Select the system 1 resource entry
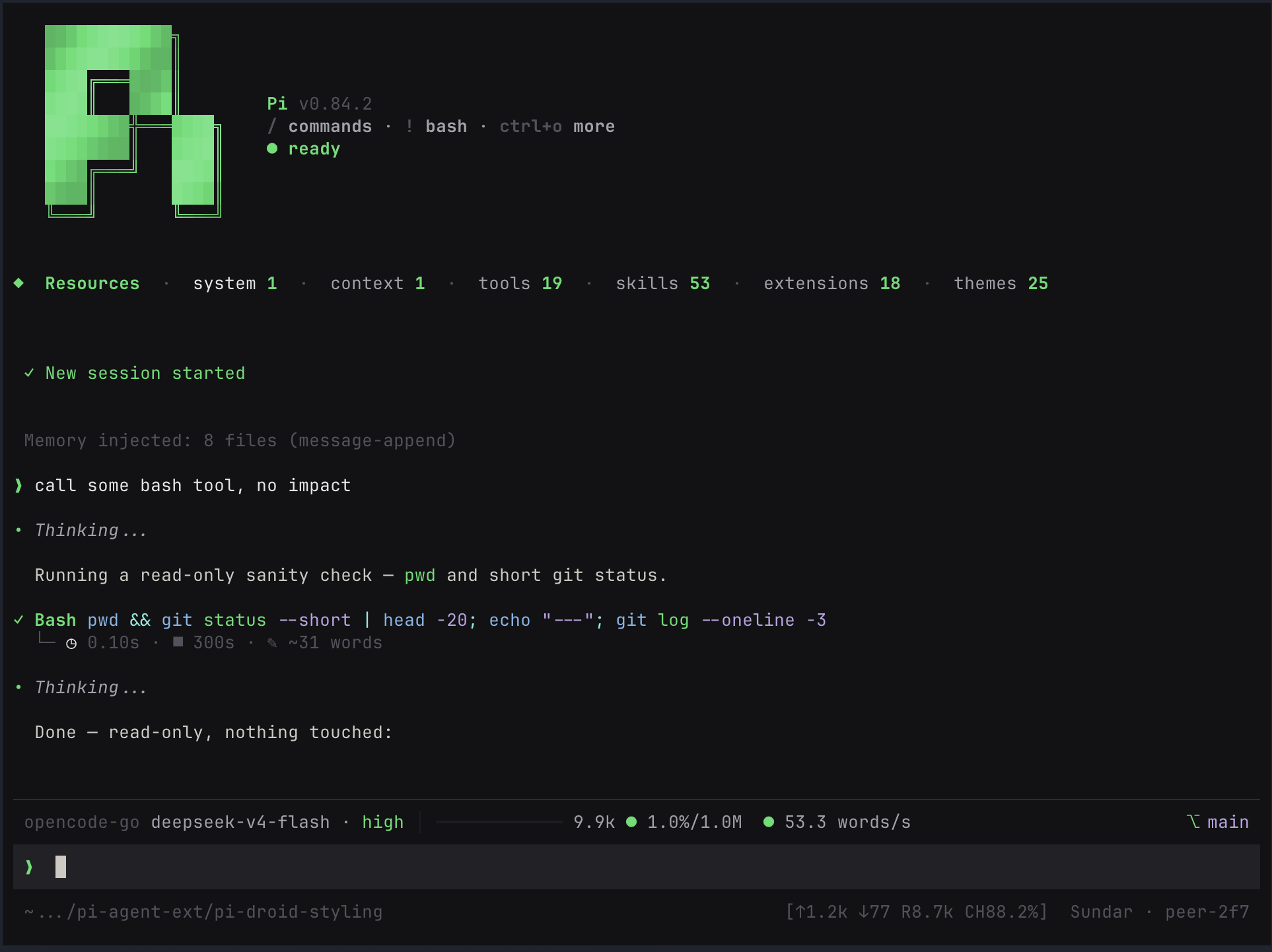This screenshot has width=1272, height=952. pyautogui.click(x=235, y=284)
